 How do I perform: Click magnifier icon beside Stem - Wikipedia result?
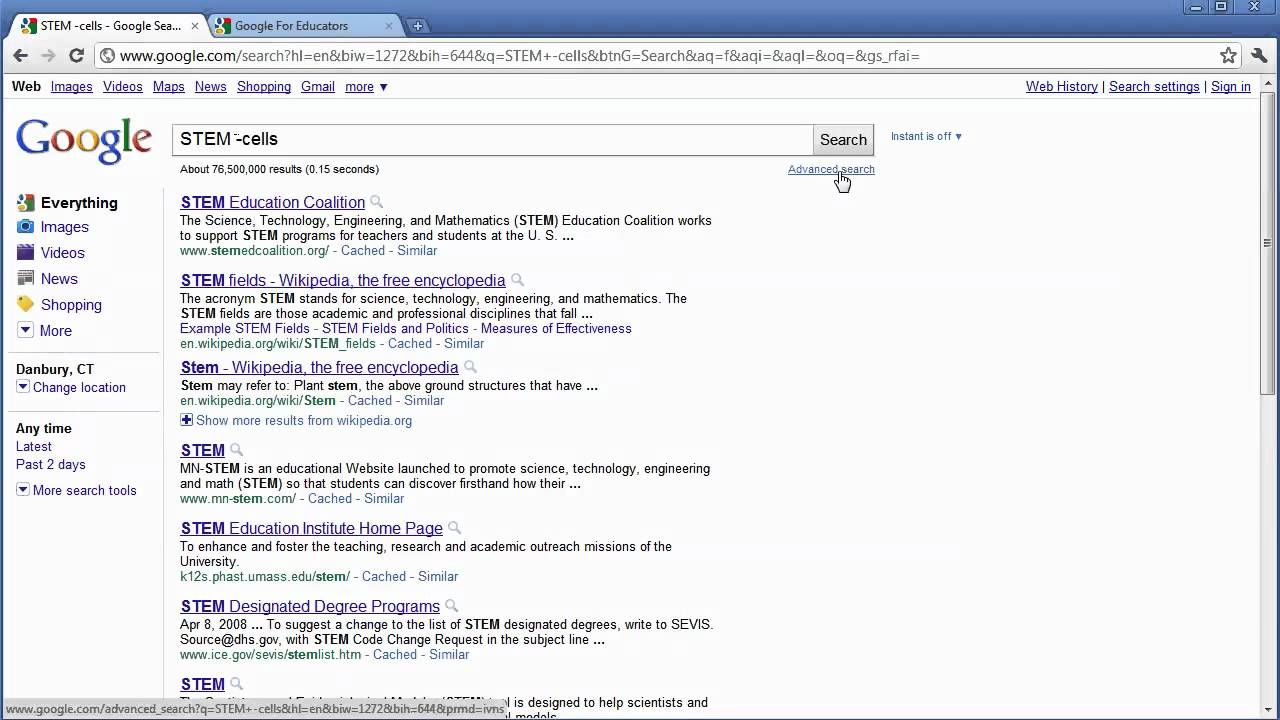(470, 367)
